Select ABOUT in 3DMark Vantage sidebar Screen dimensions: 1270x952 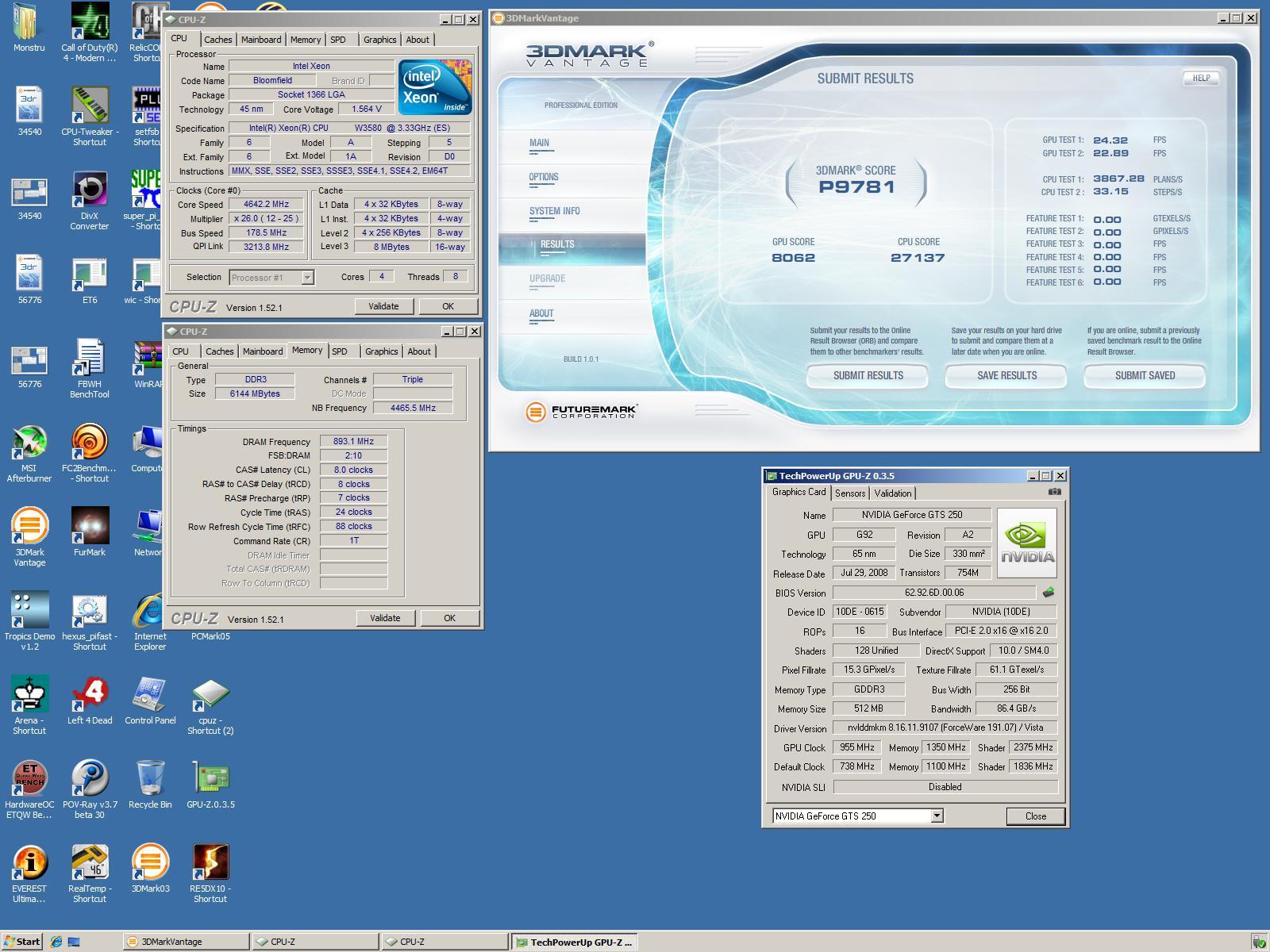(x=541, y=314)
